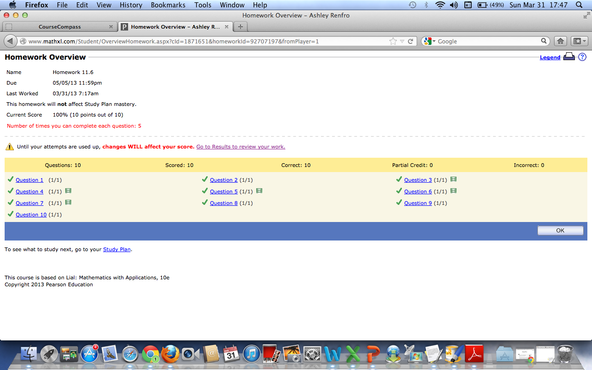Open Question 10 link
Image resolution: width=592 pixels, height=370 pixels.
tap(31, 214)
